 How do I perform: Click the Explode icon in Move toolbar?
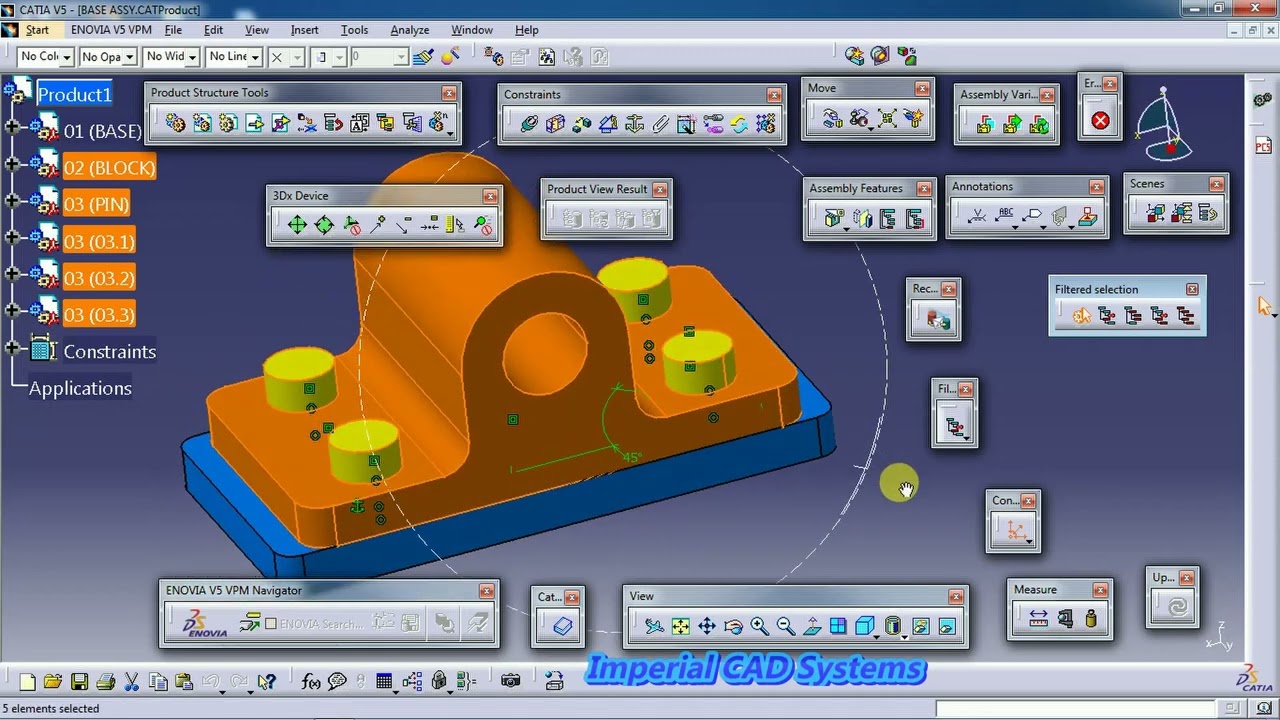(x=887, y=119)
